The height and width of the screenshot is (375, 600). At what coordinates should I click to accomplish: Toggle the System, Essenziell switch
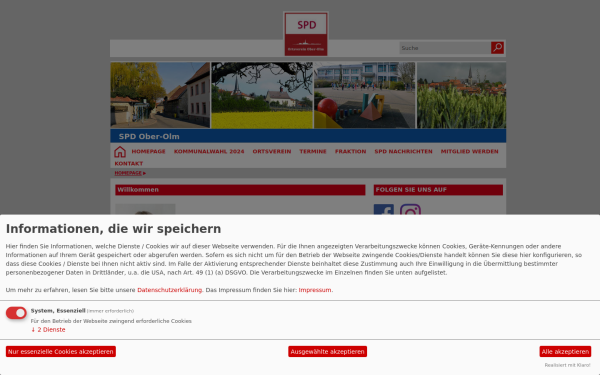(16, 313)
